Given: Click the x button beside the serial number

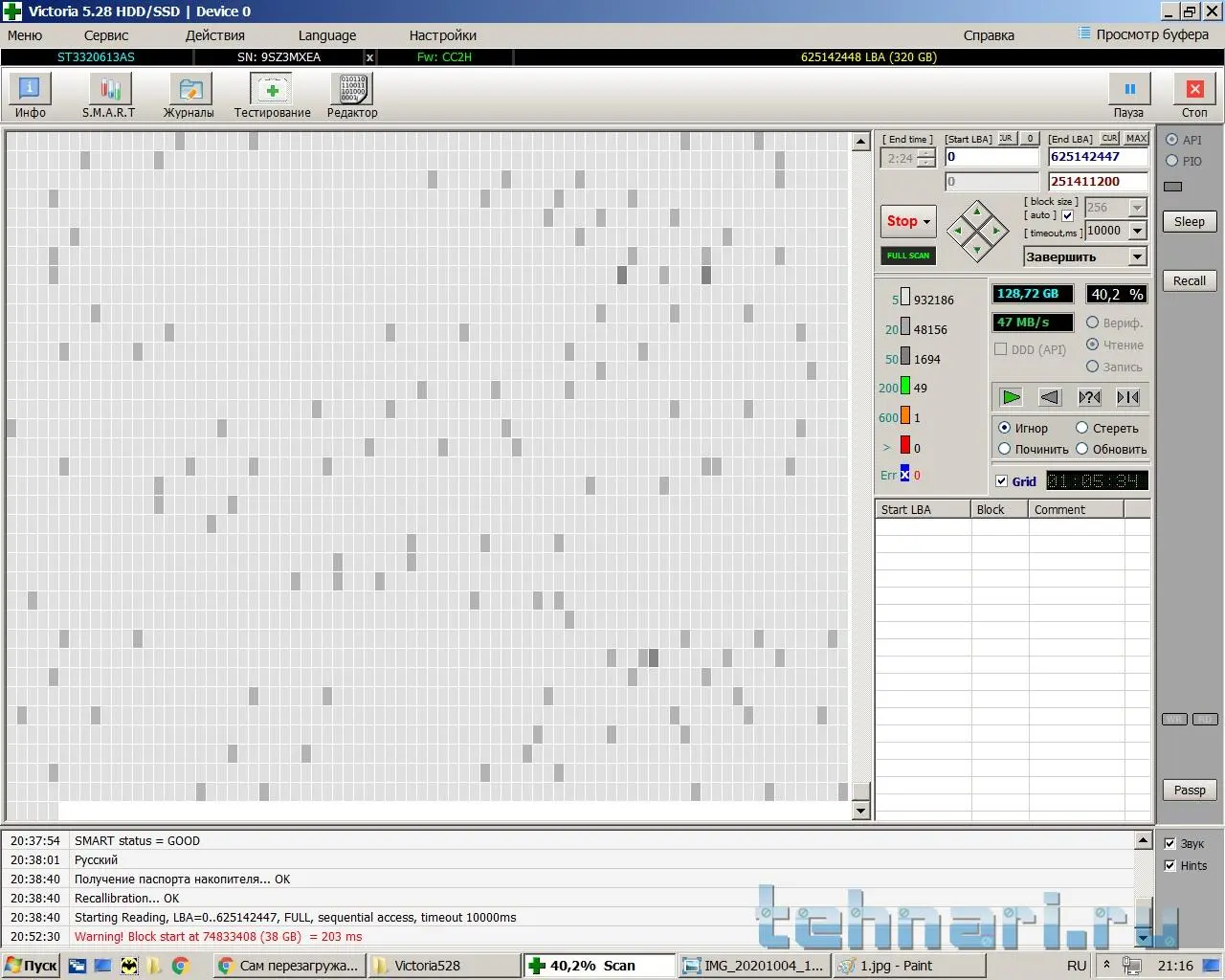Looking at the screenshot, I should pyautogui.click(x=370, y=57).
